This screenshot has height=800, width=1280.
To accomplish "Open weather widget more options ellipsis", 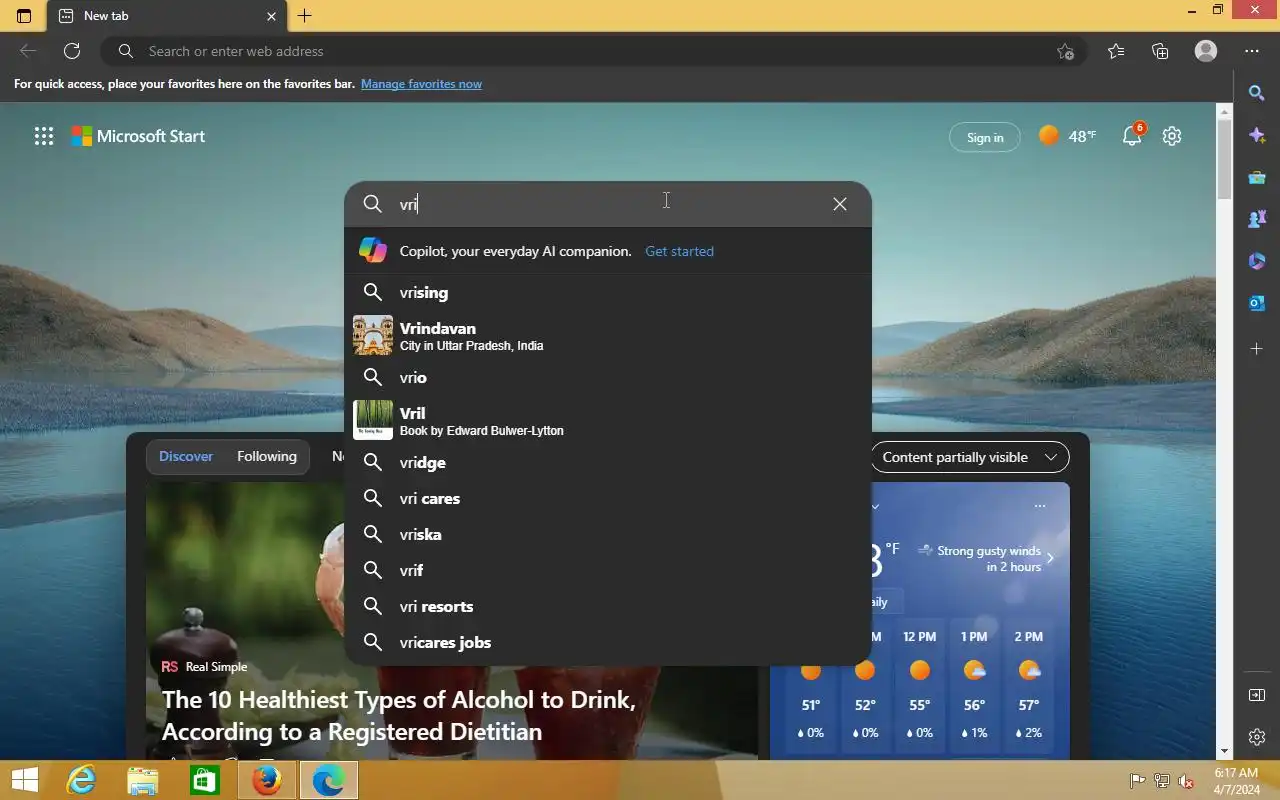I will point(1040,506).
